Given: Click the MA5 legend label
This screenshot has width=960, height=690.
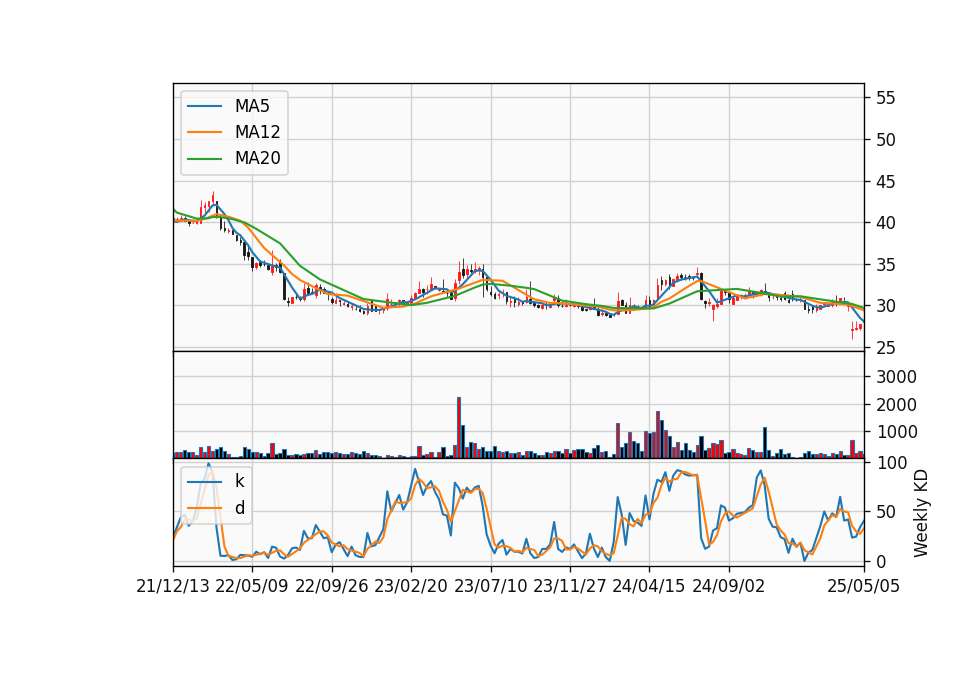Looking at the screenshot, I should coord(252,106).
